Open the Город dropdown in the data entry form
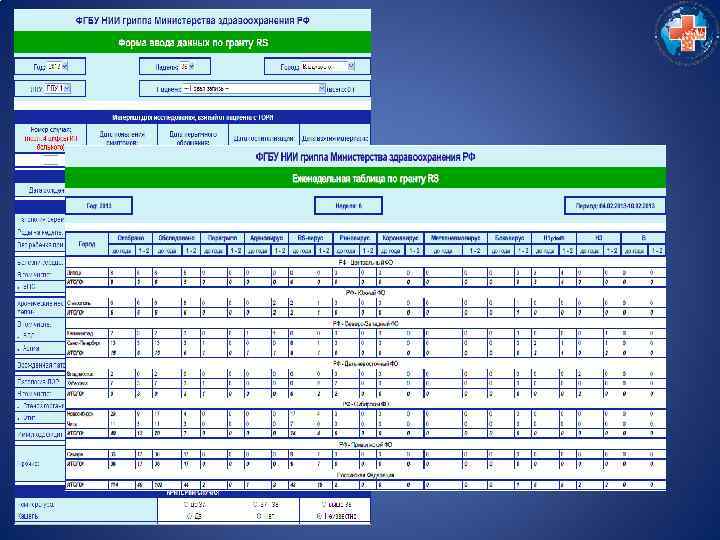 [328, 67]
